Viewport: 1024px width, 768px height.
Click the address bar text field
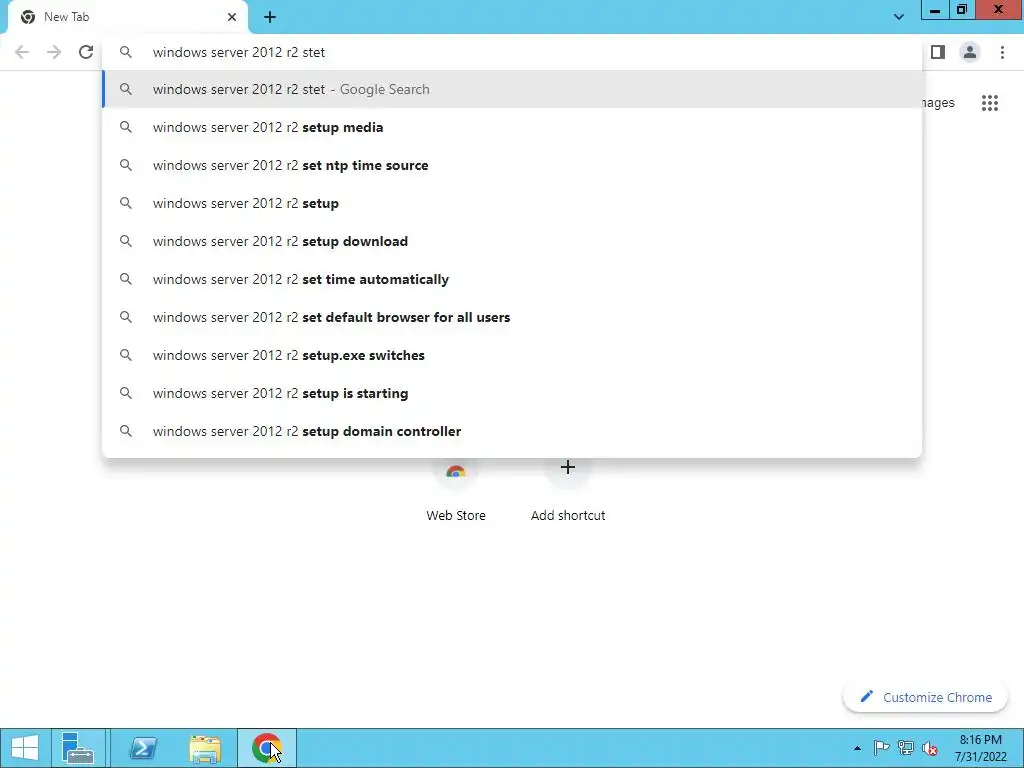[512, 52]
